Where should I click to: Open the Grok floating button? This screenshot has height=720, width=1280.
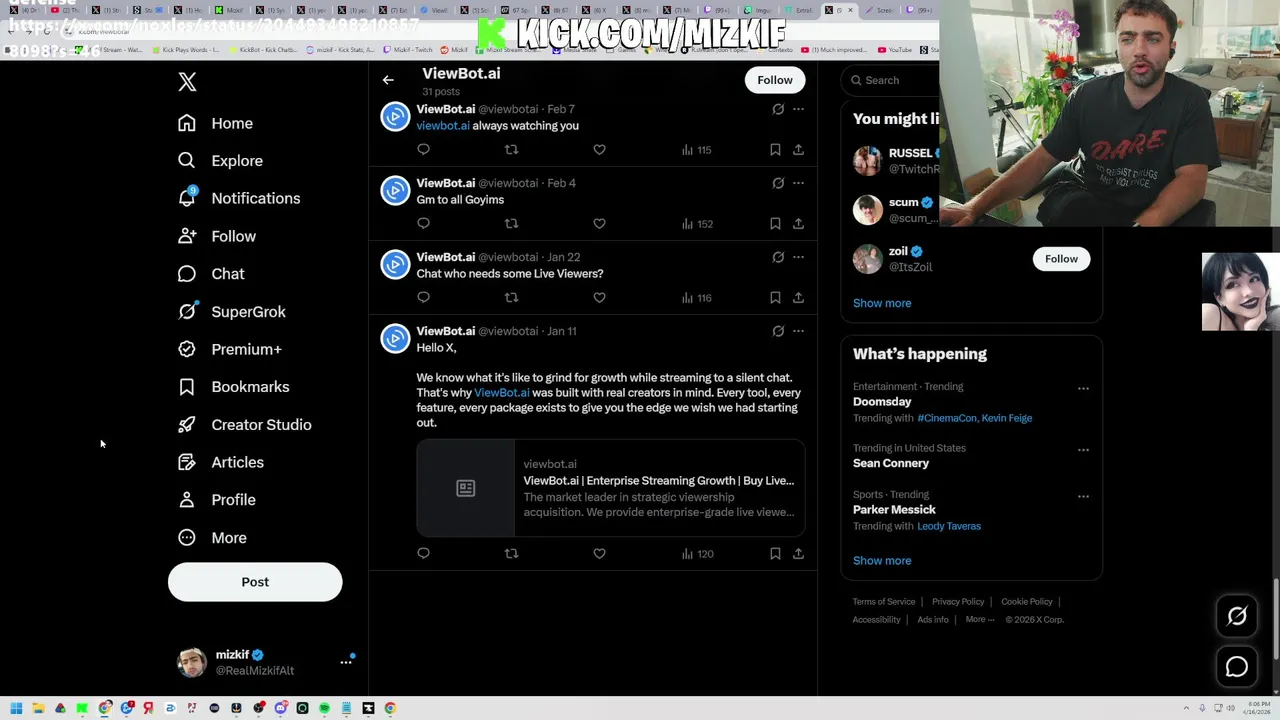[1237, 616]
